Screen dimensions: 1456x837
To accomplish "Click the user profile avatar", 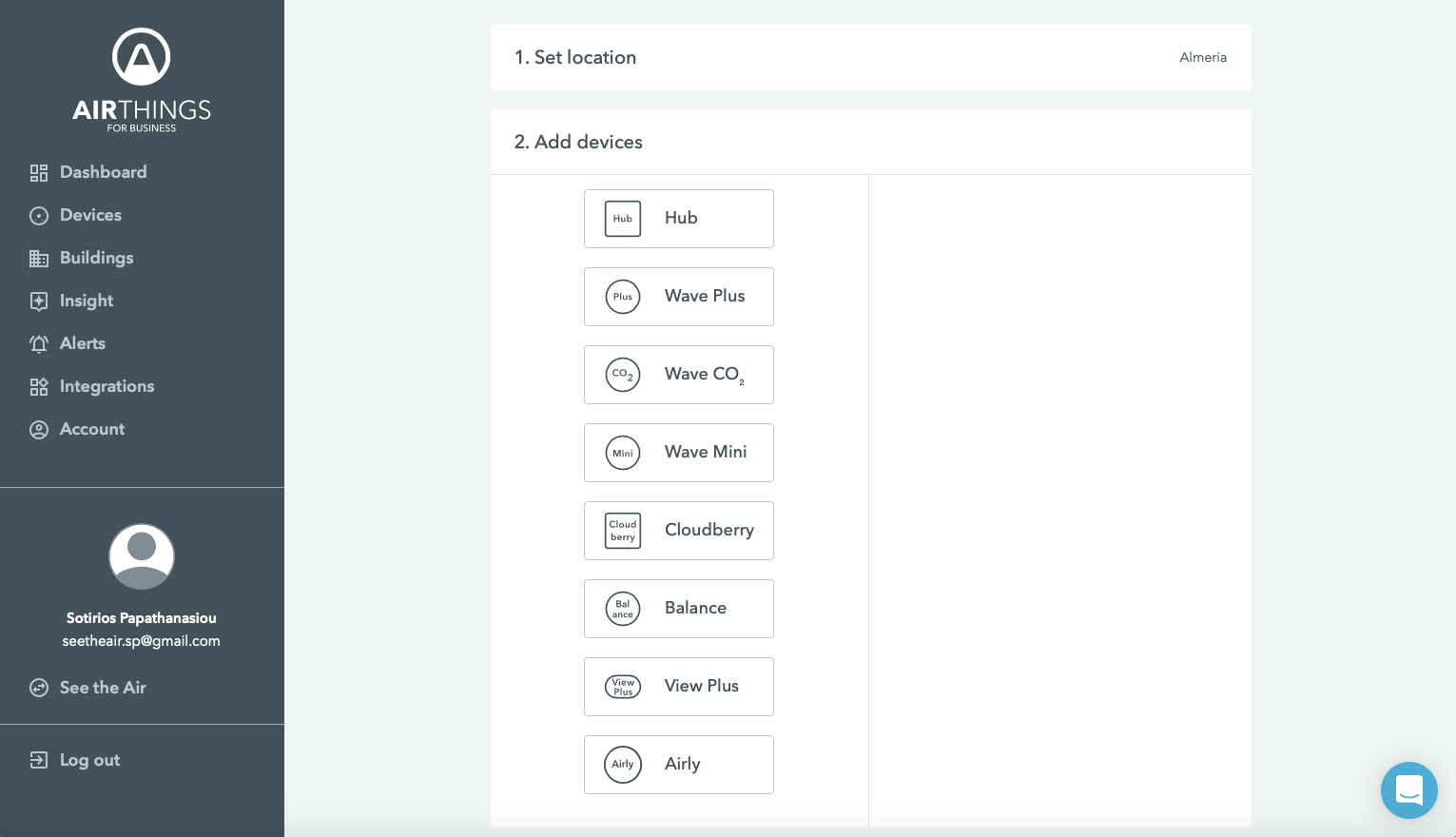I will [x=142, y=556].
